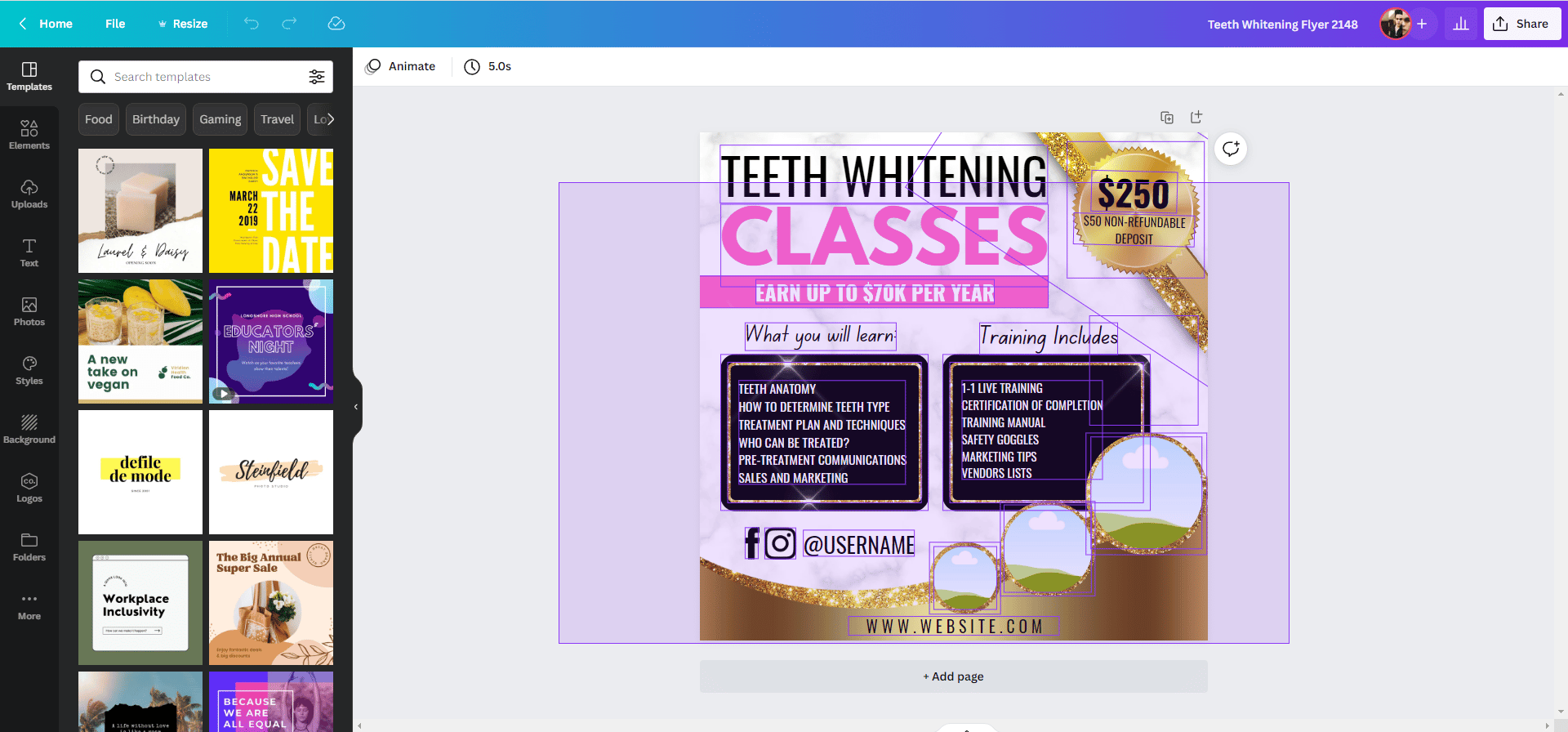Show more template category chips
The height and width of the screenshot is (732, 1568).
point(330,119)
